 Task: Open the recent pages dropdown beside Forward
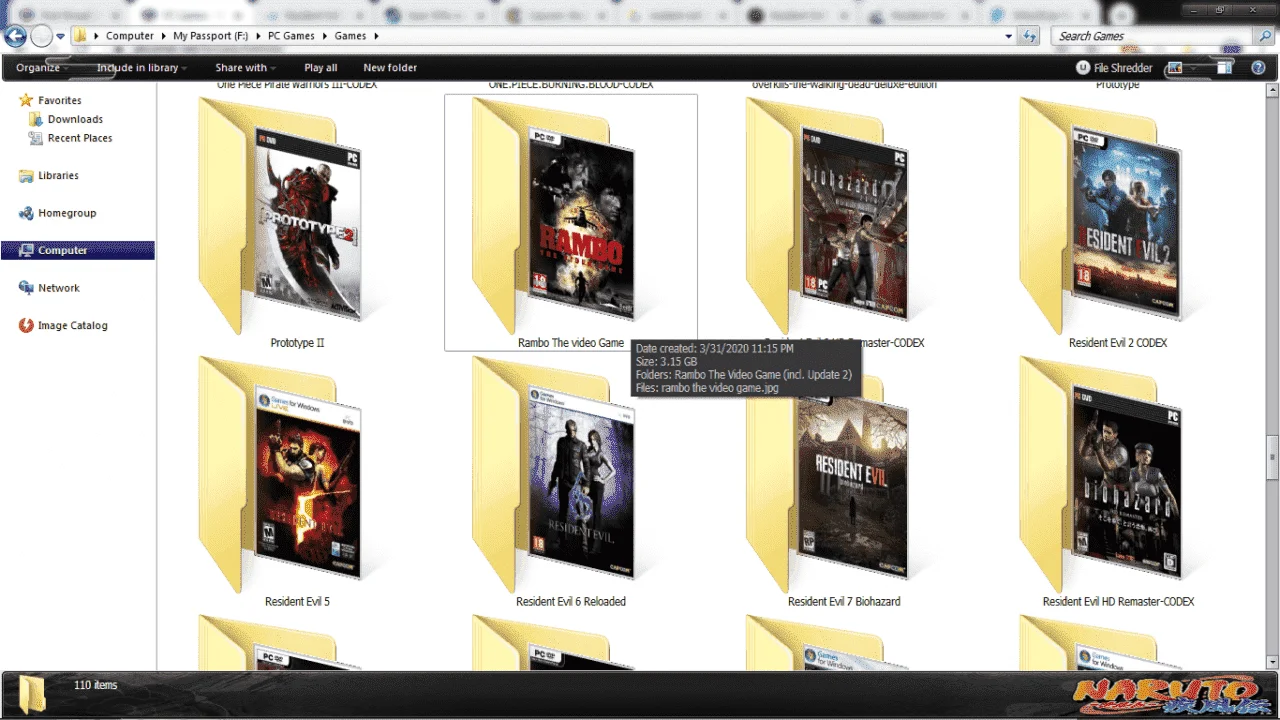pyautogui.click(x=61, y=37)
